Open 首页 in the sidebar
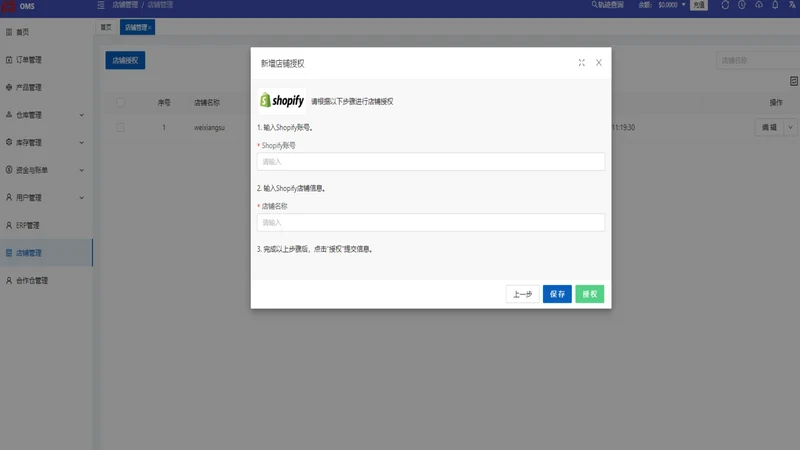 coord(22,32)
